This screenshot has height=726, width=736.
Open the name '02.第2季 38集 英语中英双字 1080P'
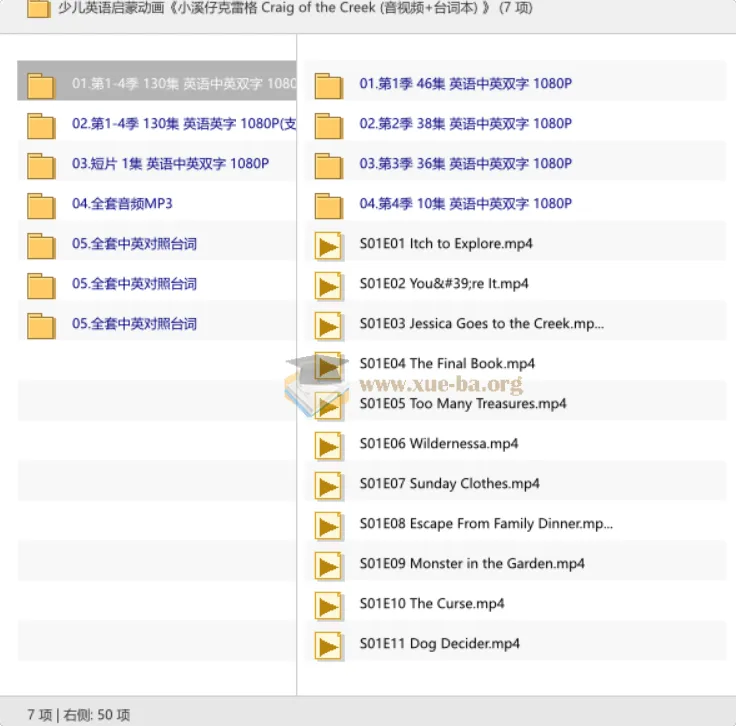point(466,123)
